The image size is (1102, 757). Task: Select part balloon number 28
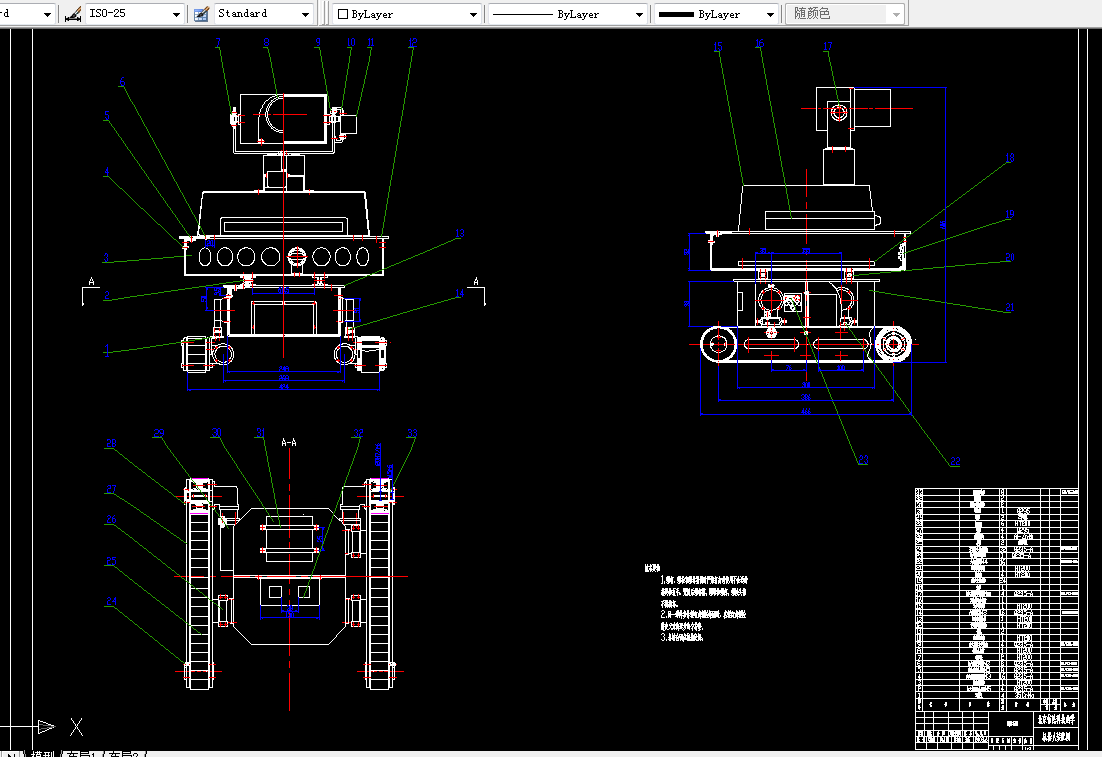[x=111, y=444]
